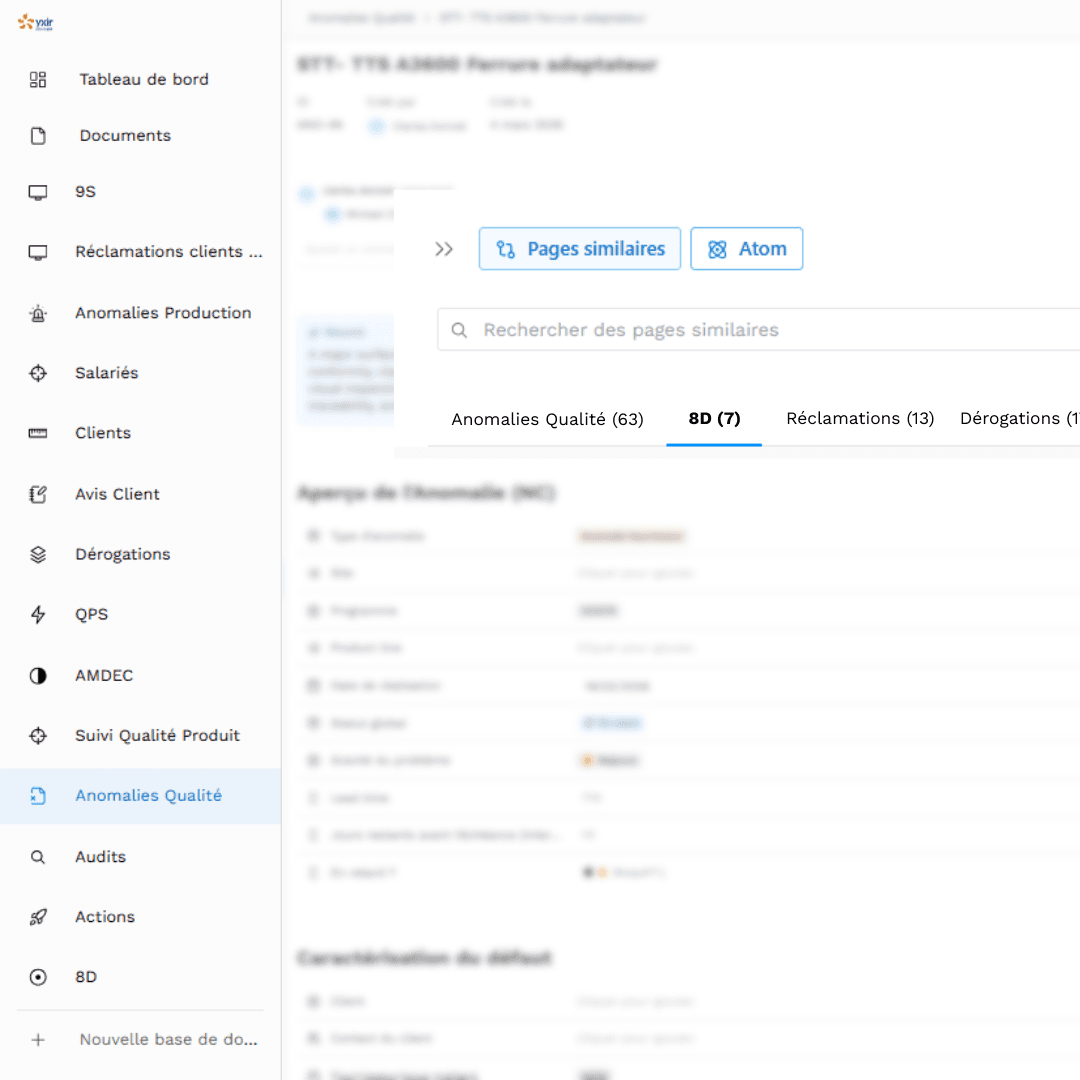1080x1080 pixels.
Task: Click the QPS lightning bolt icon
Action: pyautogui.click(x=38, y=614)
